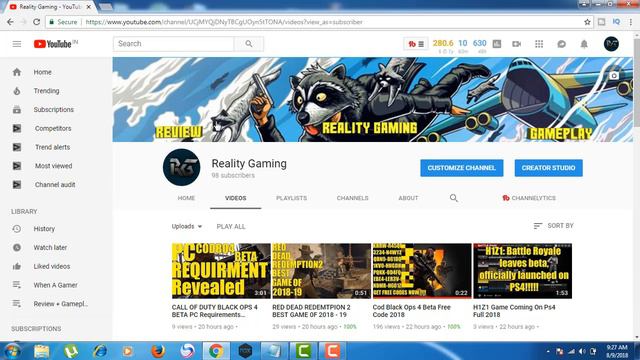Click the CUSTOMIZE CHANNEL button

(x=462, y=168)
